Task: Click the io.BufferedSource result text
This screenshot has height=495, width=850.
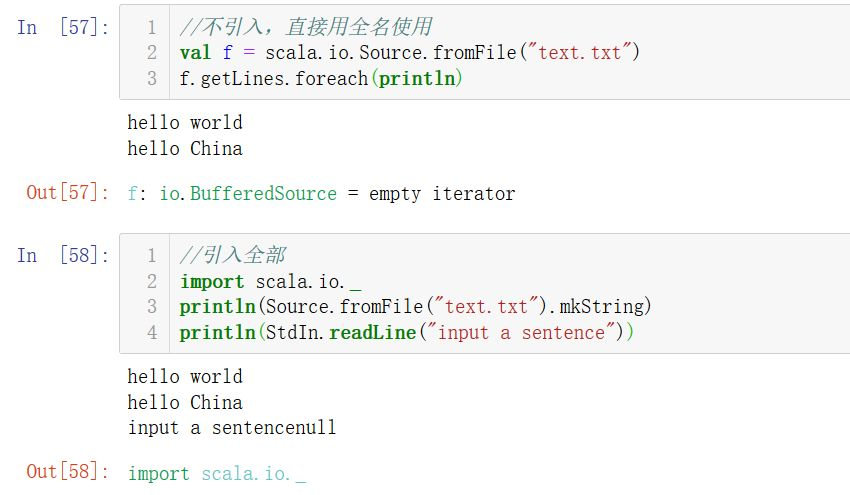Action: click(x=248, y=194)
